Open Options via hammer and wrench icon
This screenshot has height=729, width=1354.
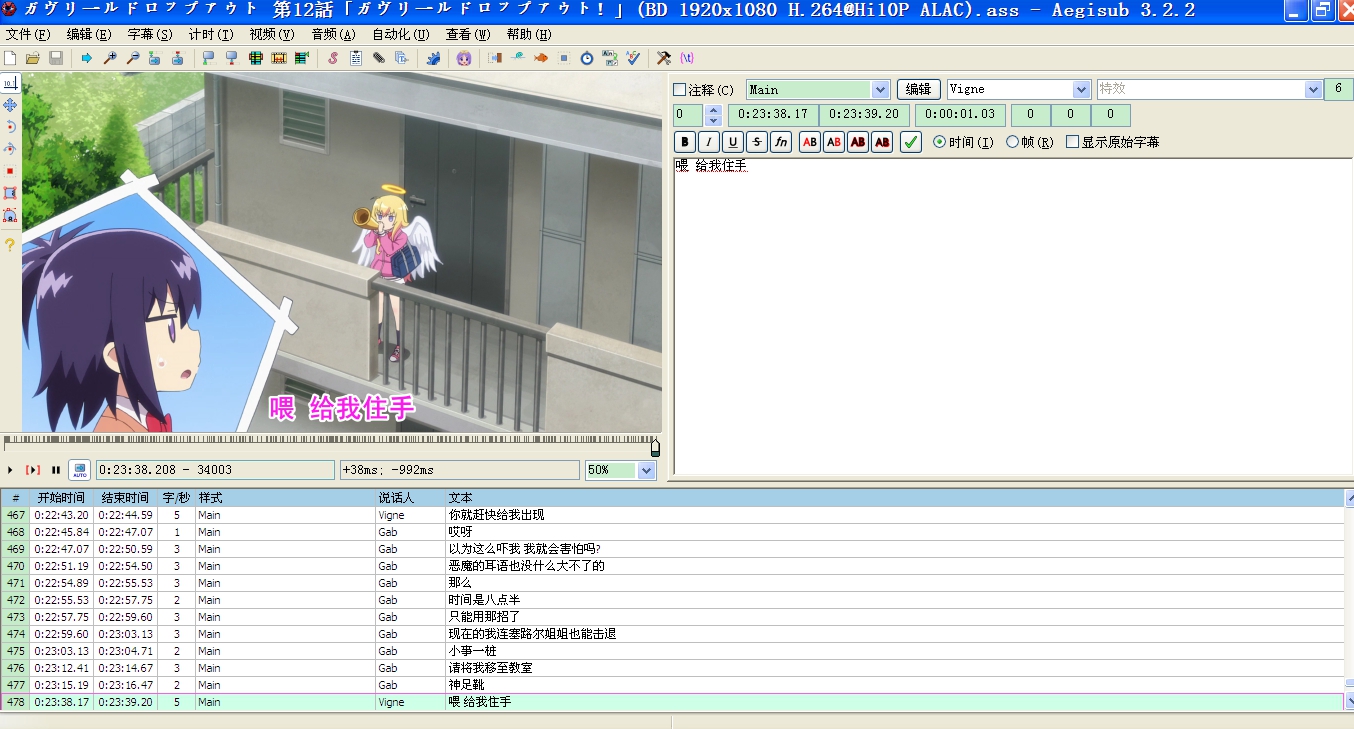click(x=664, y=58)
